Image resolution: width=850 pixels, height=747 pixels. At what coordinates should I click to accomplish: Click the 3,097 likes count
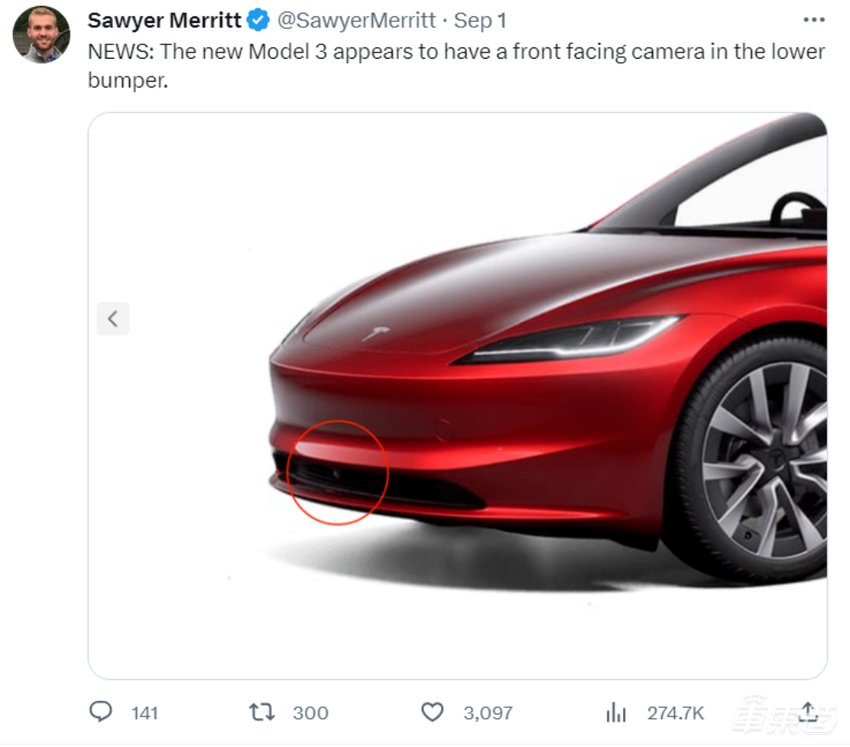coord(487,712)
